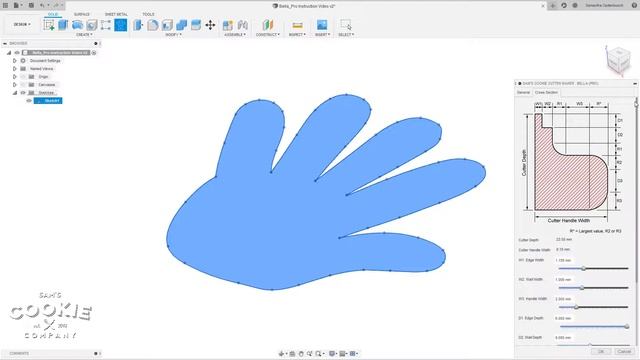Select Sketch1 in the browser
The width and height of the screenshot is (640, 360).
coord(48,101)
